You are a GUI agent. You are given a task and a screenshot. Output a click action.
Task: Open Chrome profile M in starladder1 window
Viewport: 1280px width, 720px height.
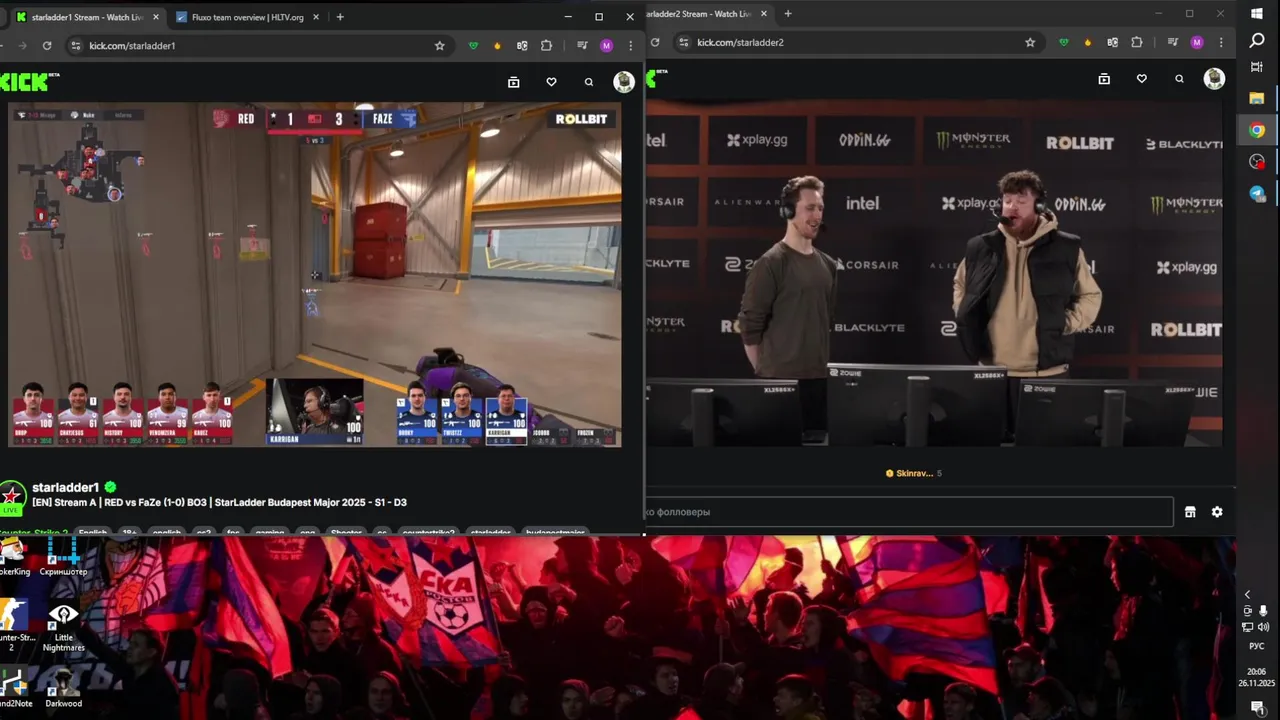click(x=606, y=45)
